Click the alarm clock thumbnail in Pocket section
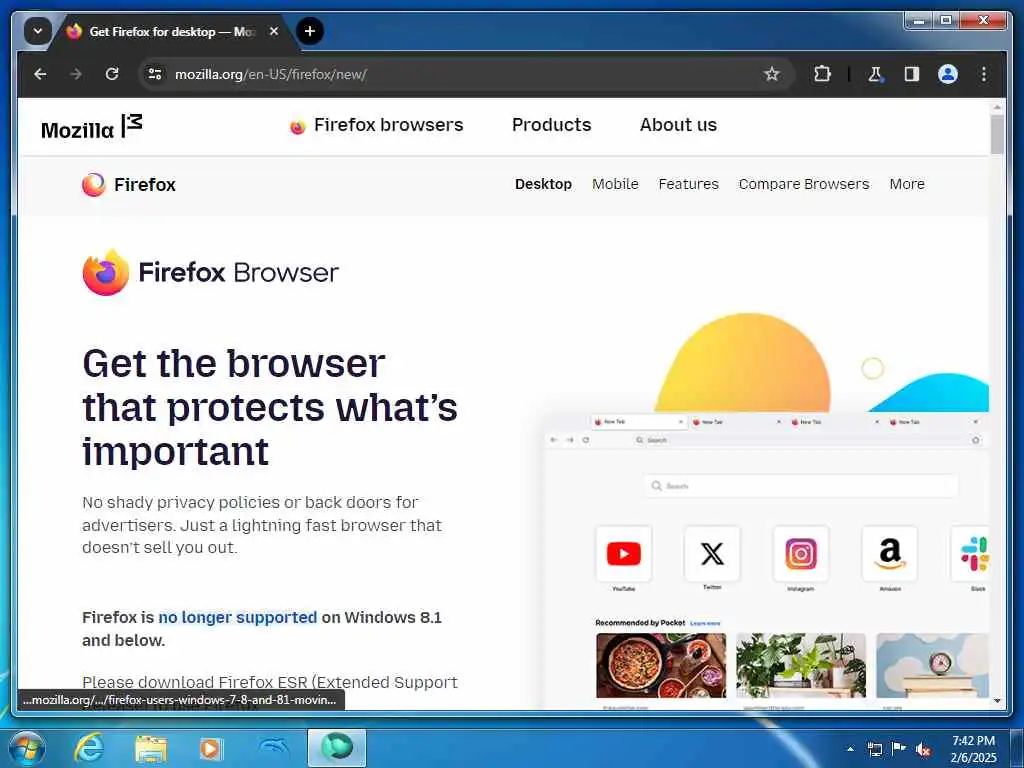1024x768 pixels. [933, 665]
